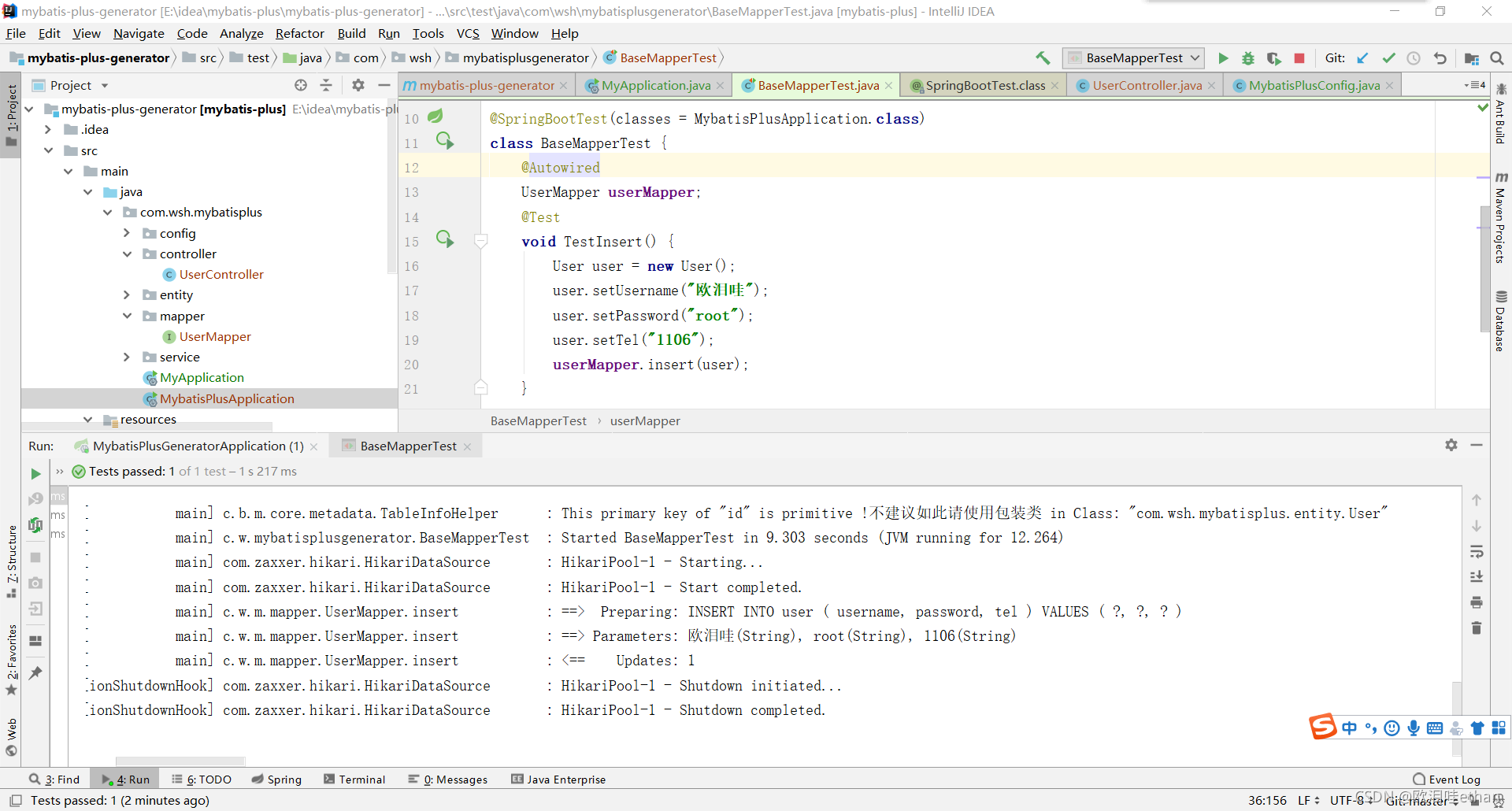Switch to UserController.java tab
Screen dimensions: 1512x811
tap(1147, 85)
